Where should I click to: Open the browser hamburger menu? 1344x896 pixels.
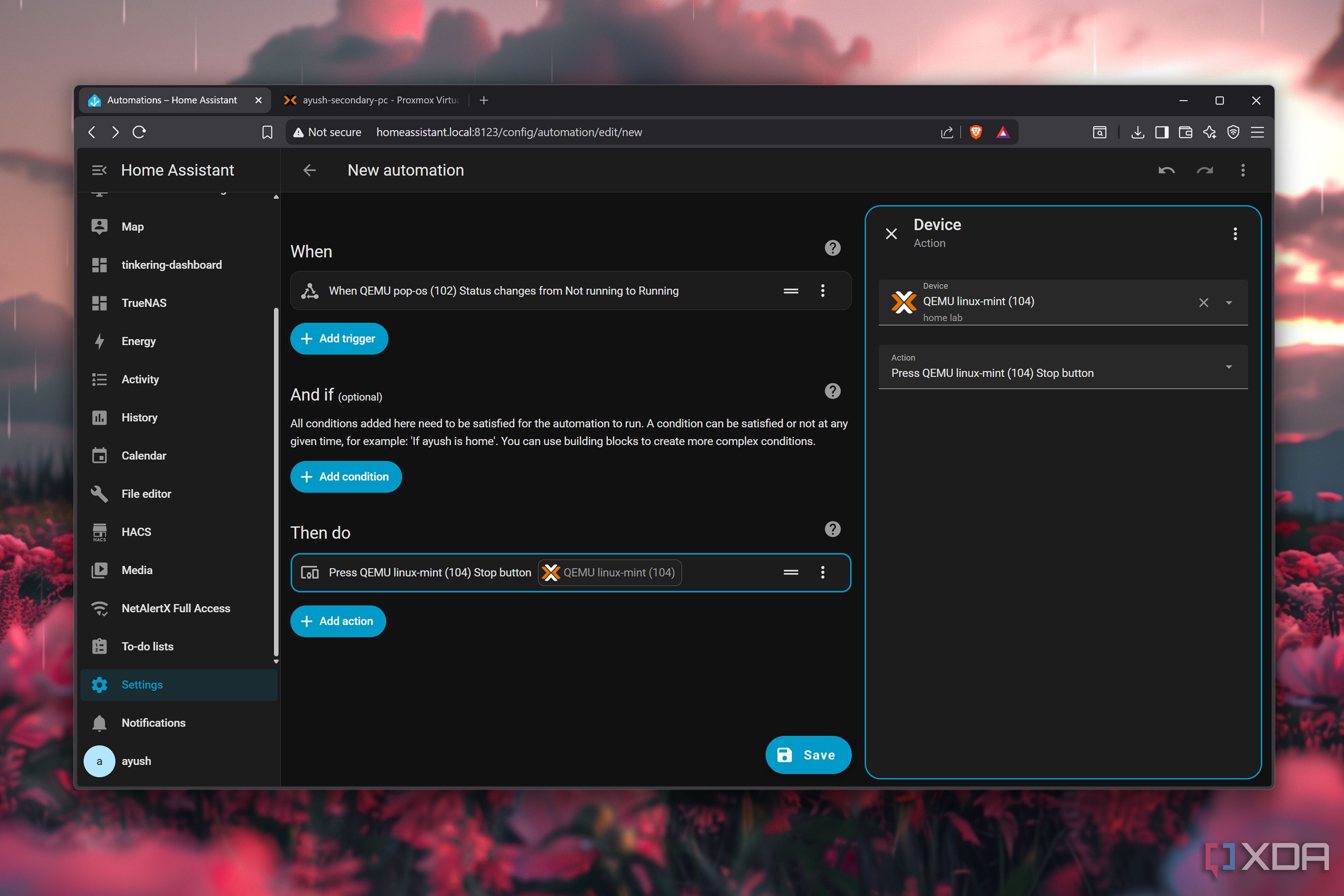click(1257, 132)
